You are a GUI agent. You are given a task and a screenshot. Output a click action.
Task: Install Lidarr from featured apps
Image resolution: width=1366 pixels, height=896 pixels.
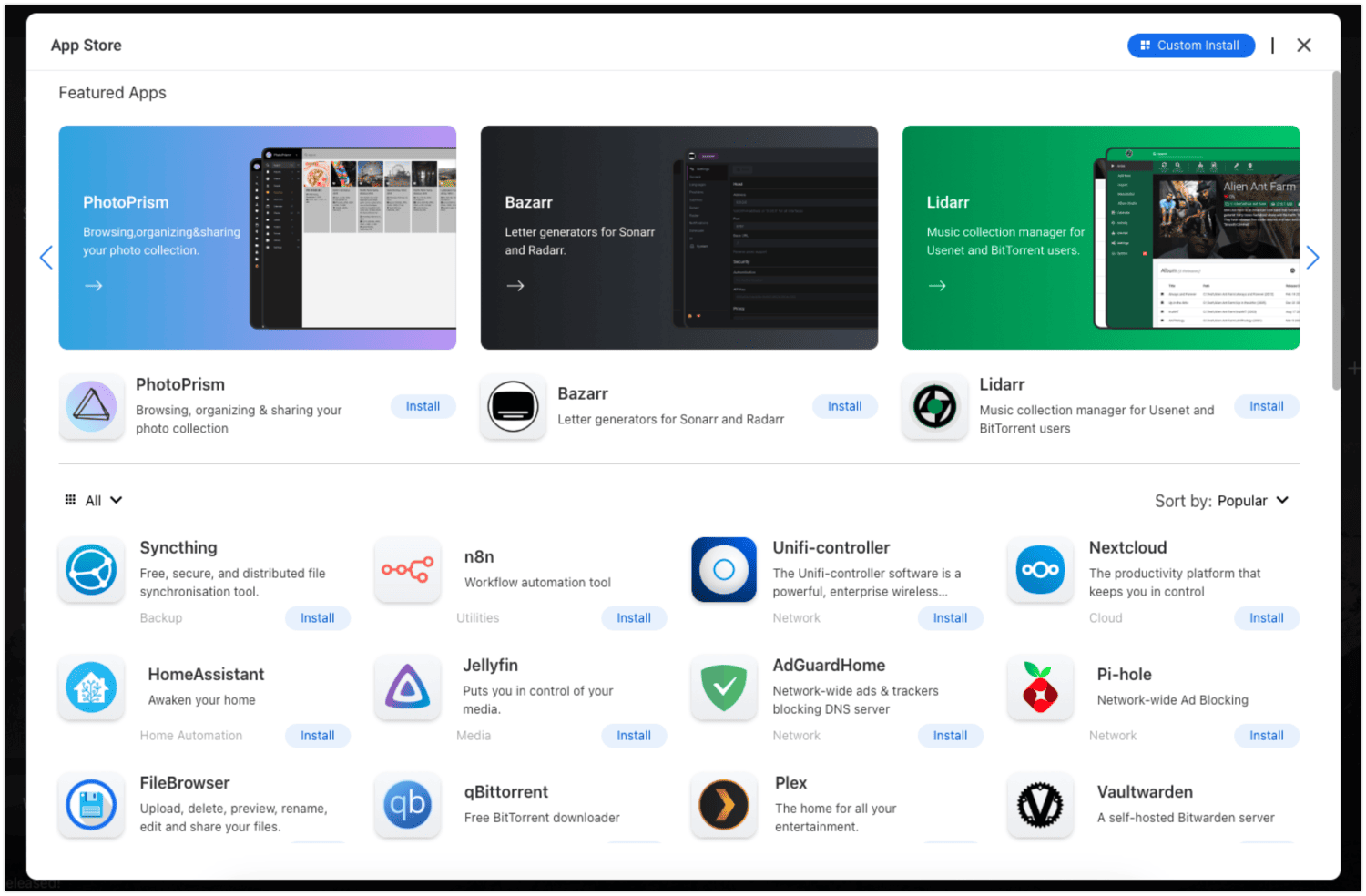point(1266,406)
